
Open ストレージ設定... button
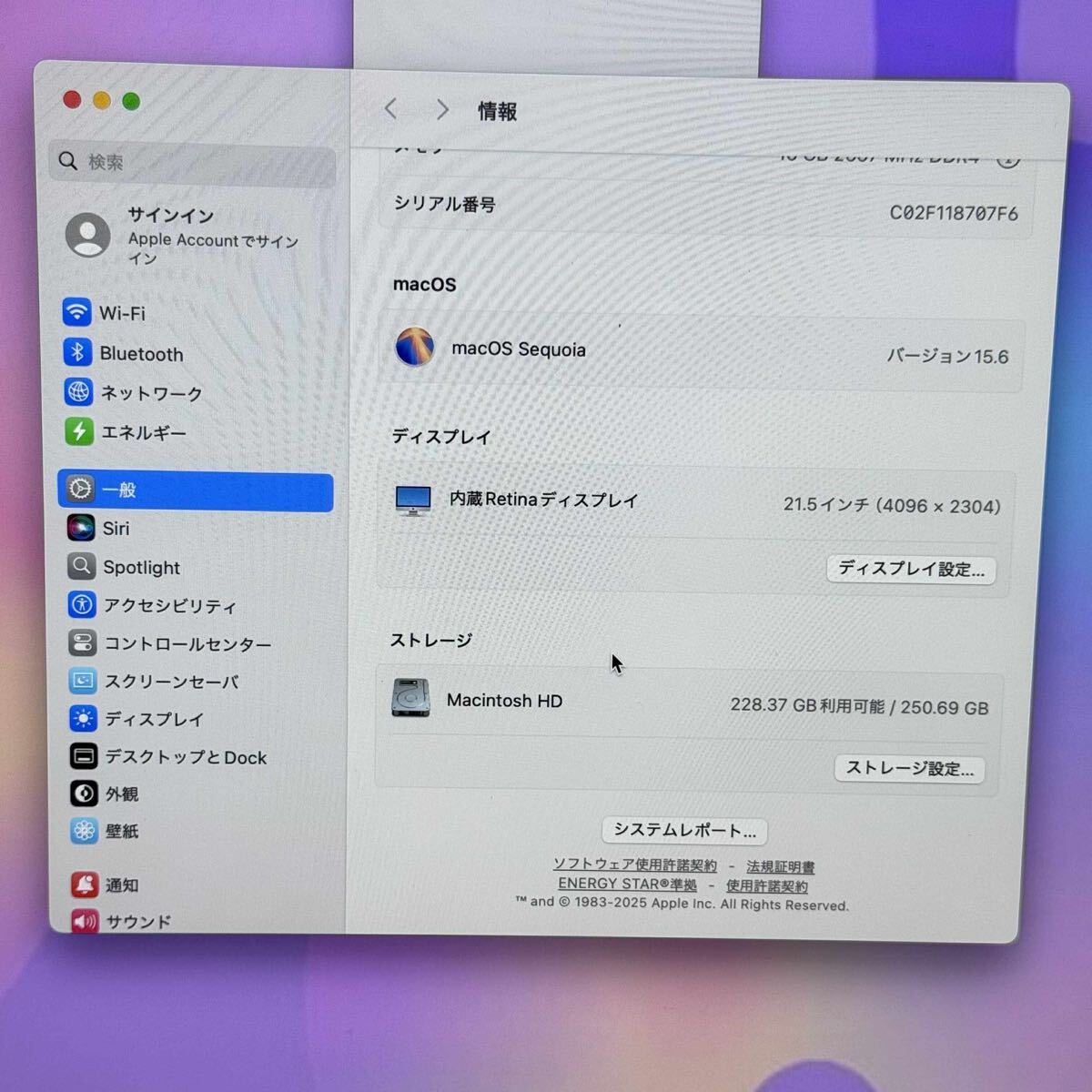pyautogui.click(x=909, y=769)
